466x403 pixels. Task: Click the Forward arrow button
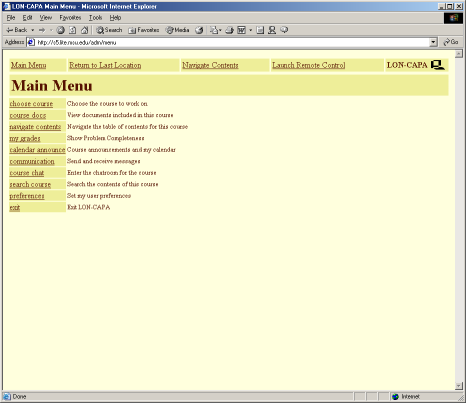[x=42, y=30]
